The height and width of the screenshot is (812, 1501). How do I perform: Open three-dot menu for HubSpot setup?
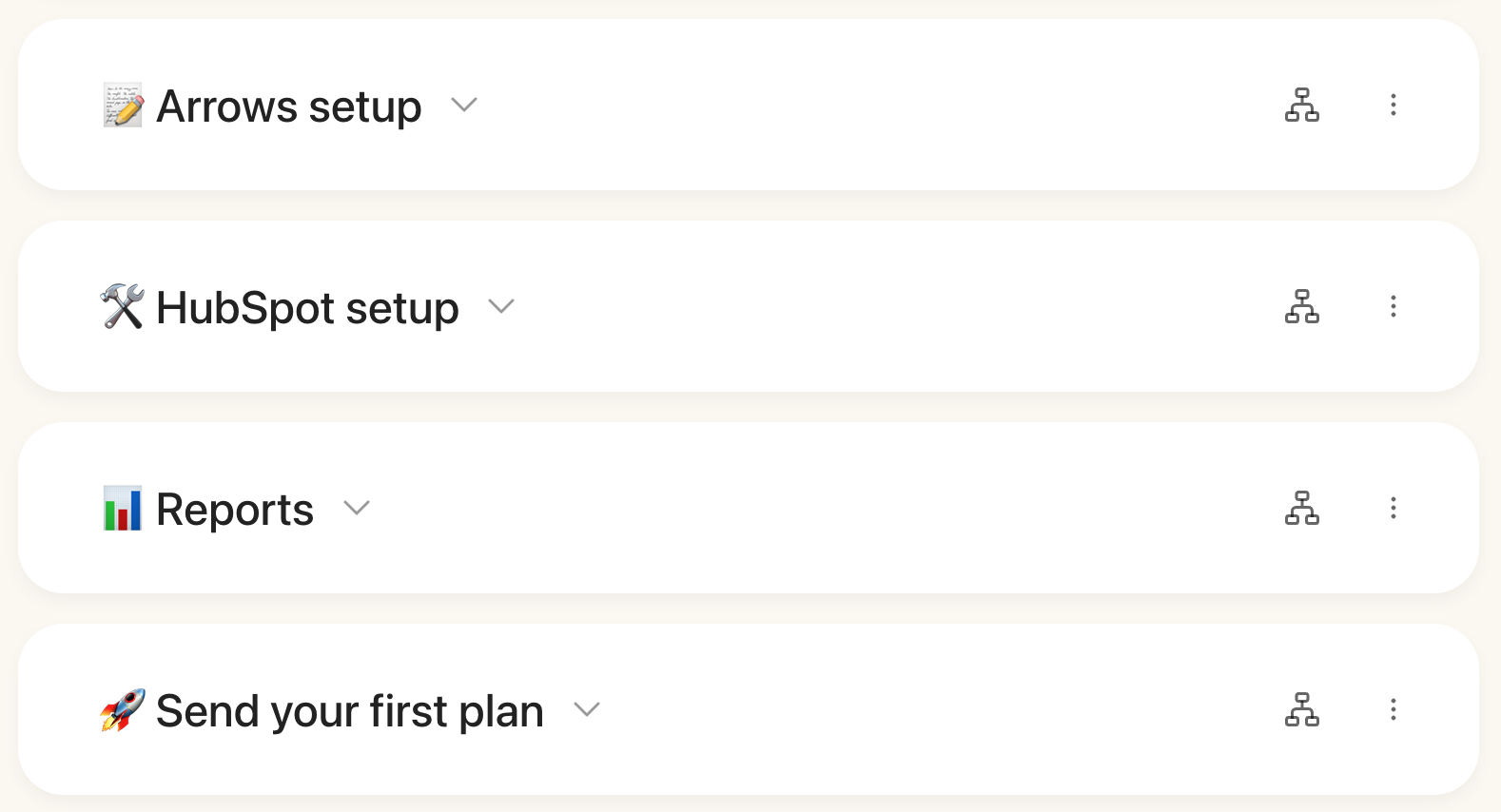1393,306
